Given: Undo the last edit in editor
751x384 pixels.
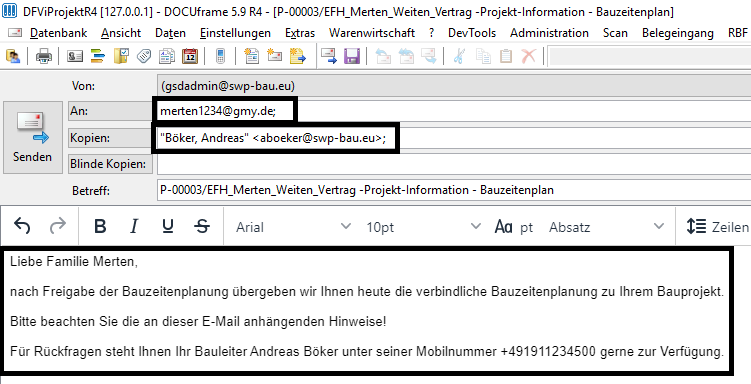Looking at the screenshot, I should (x=22, y=226).
